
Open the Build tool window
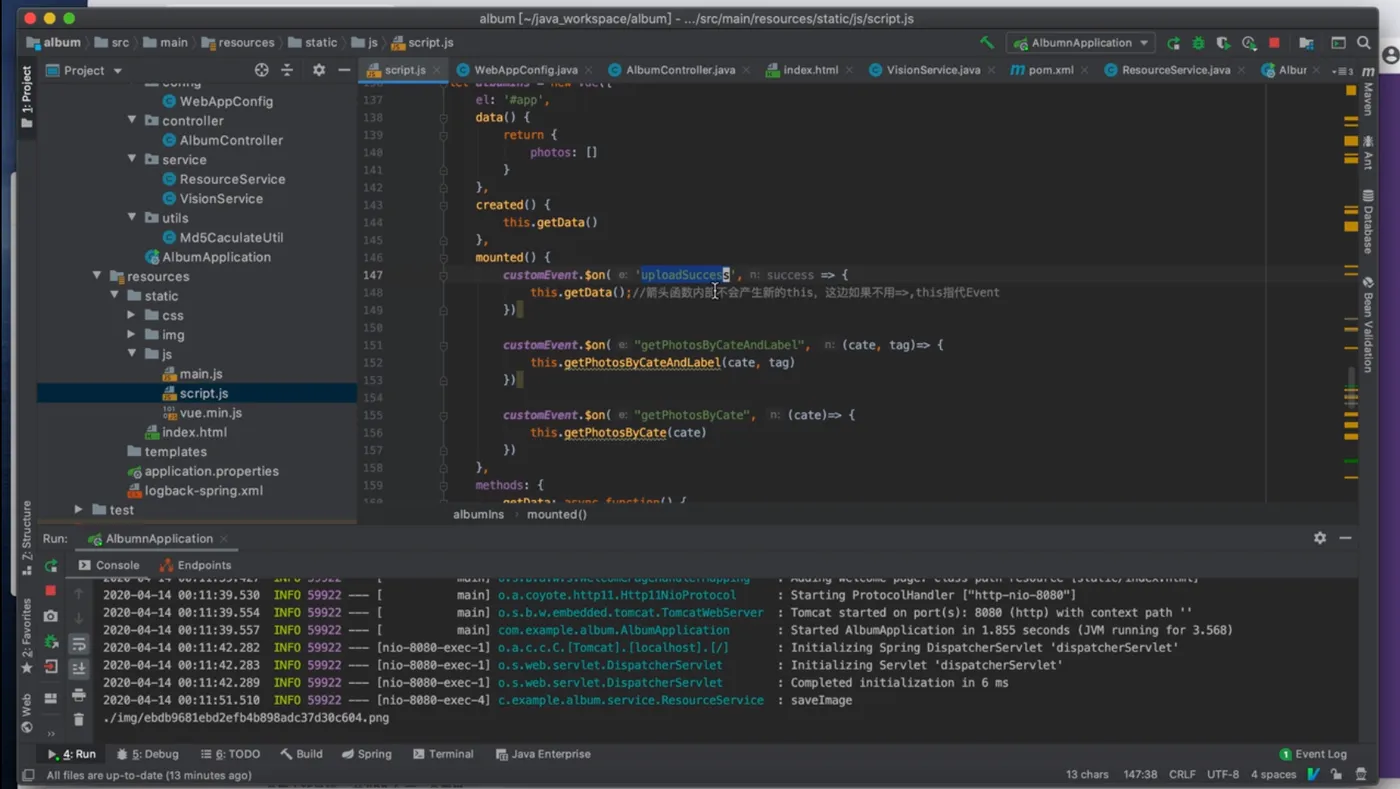pos(301,754)
